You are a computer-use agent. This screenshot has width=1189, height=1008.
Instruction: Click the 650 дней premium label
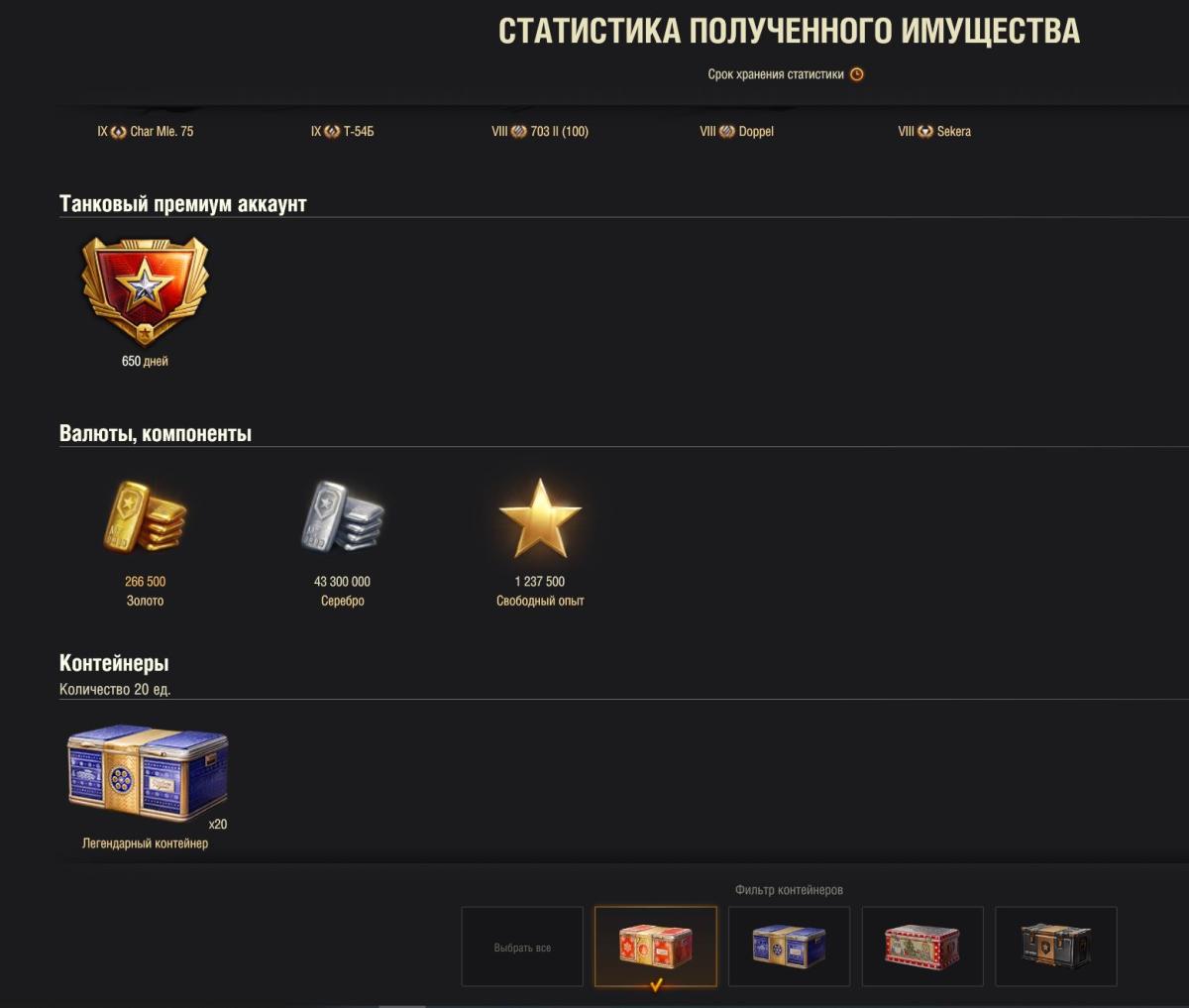[x=145, y=361]
